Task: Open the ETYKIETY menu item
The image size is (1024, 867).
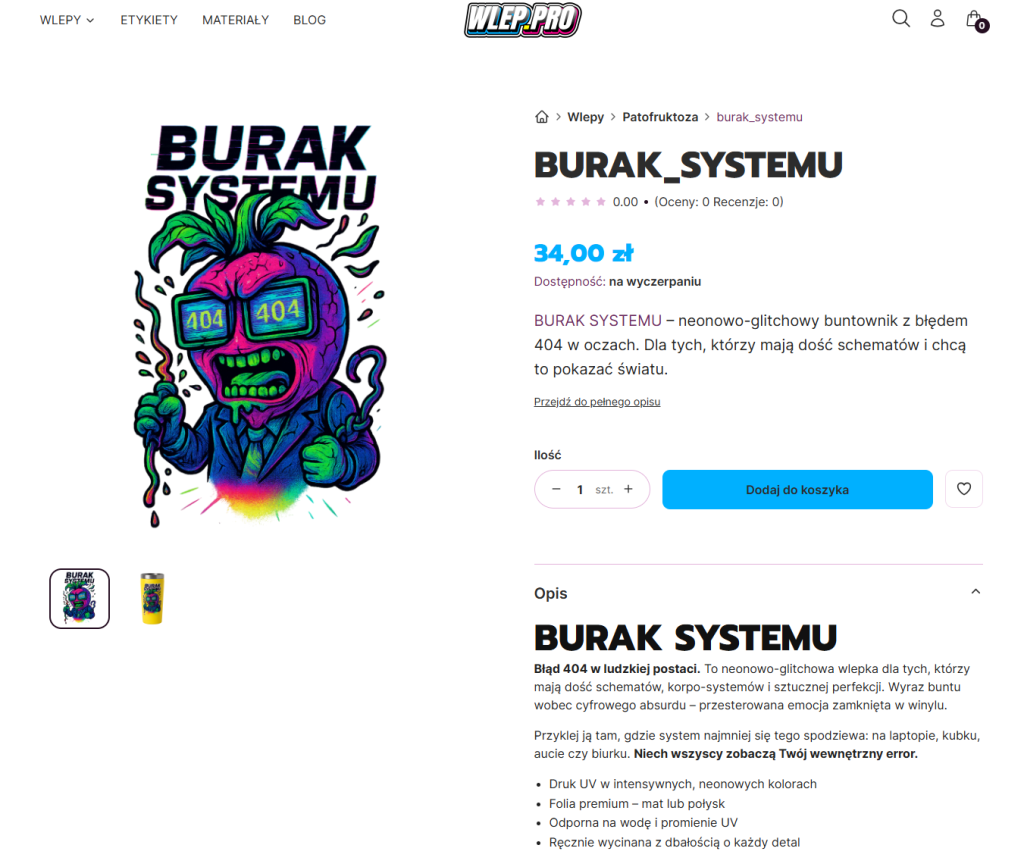Action: 149,20
